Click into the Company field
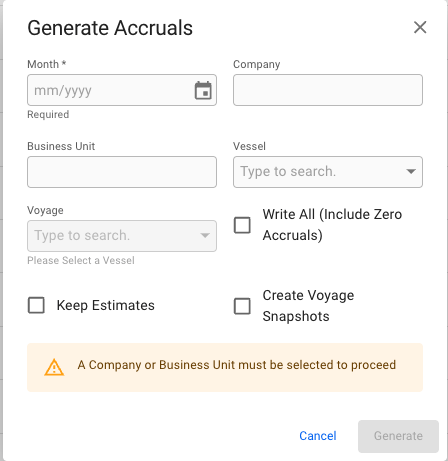This screenshot has width=448, height=461. pyautogui.click(x=328, y=90)
